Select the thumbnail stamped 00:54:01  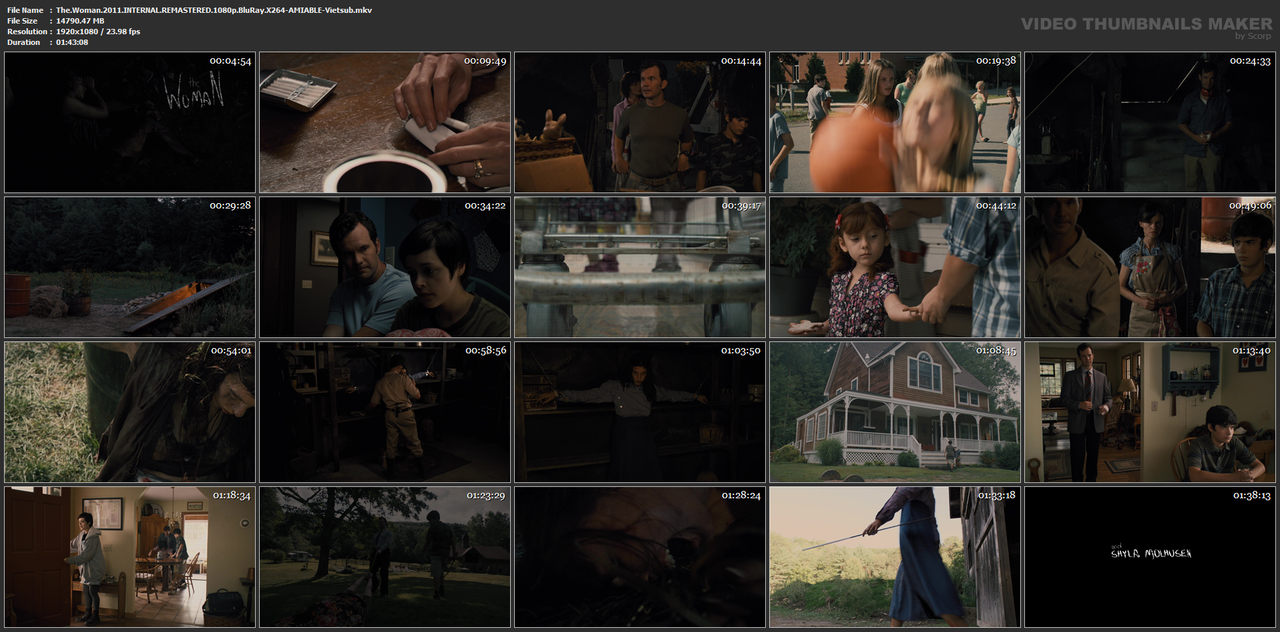[x=130, y=412]
